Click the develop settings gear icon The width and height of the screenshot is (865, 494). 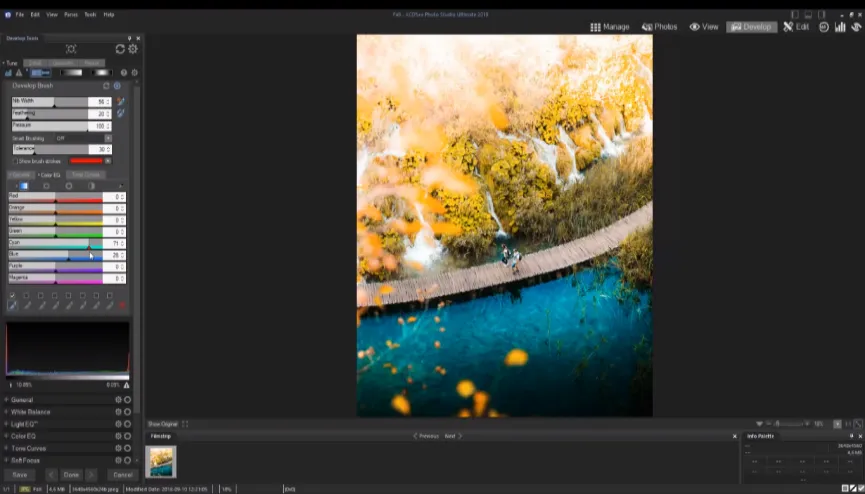click(133, 49)
